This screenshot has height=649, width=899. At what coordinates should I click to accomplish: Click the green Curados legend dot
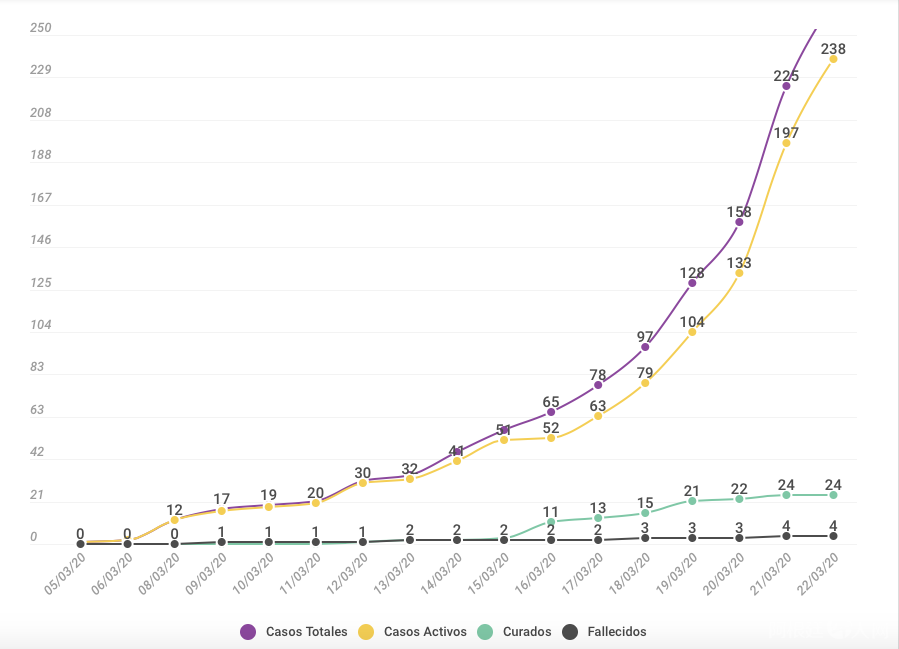pos(485,632)
